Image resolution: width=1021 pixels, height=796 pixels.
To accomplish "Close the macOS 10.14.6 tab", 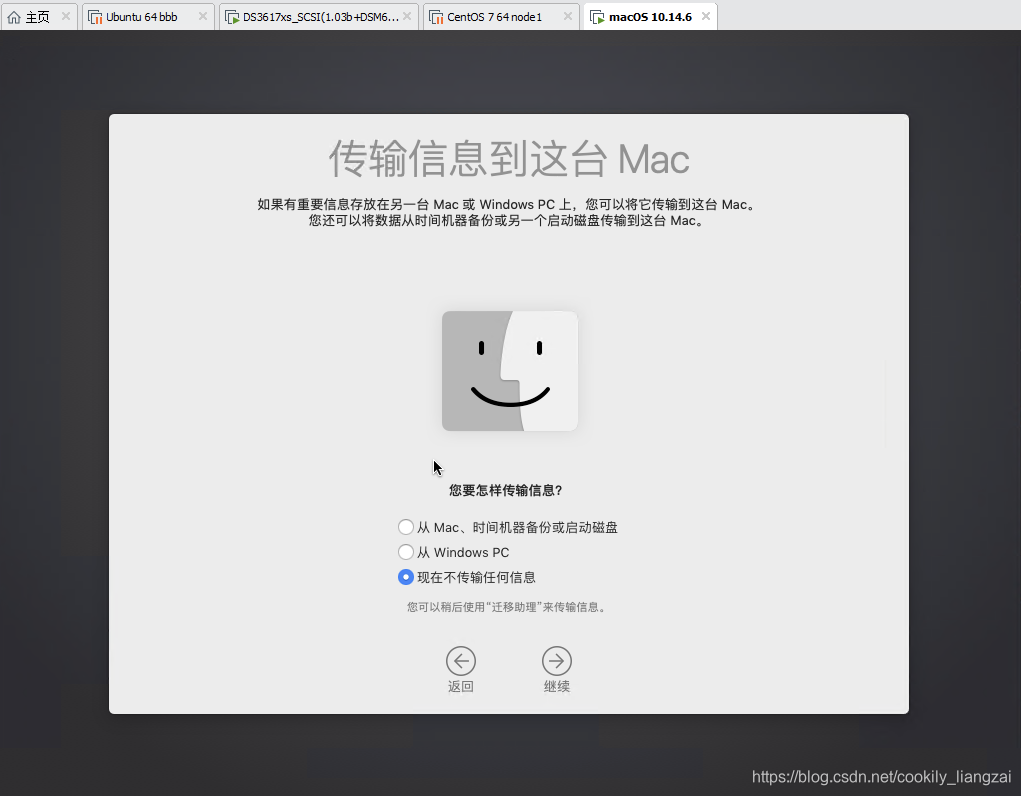I will tap(706, 16).
